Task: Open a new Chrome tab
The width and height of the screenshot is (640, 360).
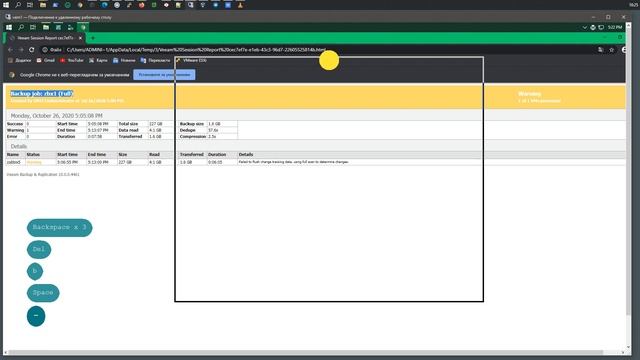Action: click(93, 38)
